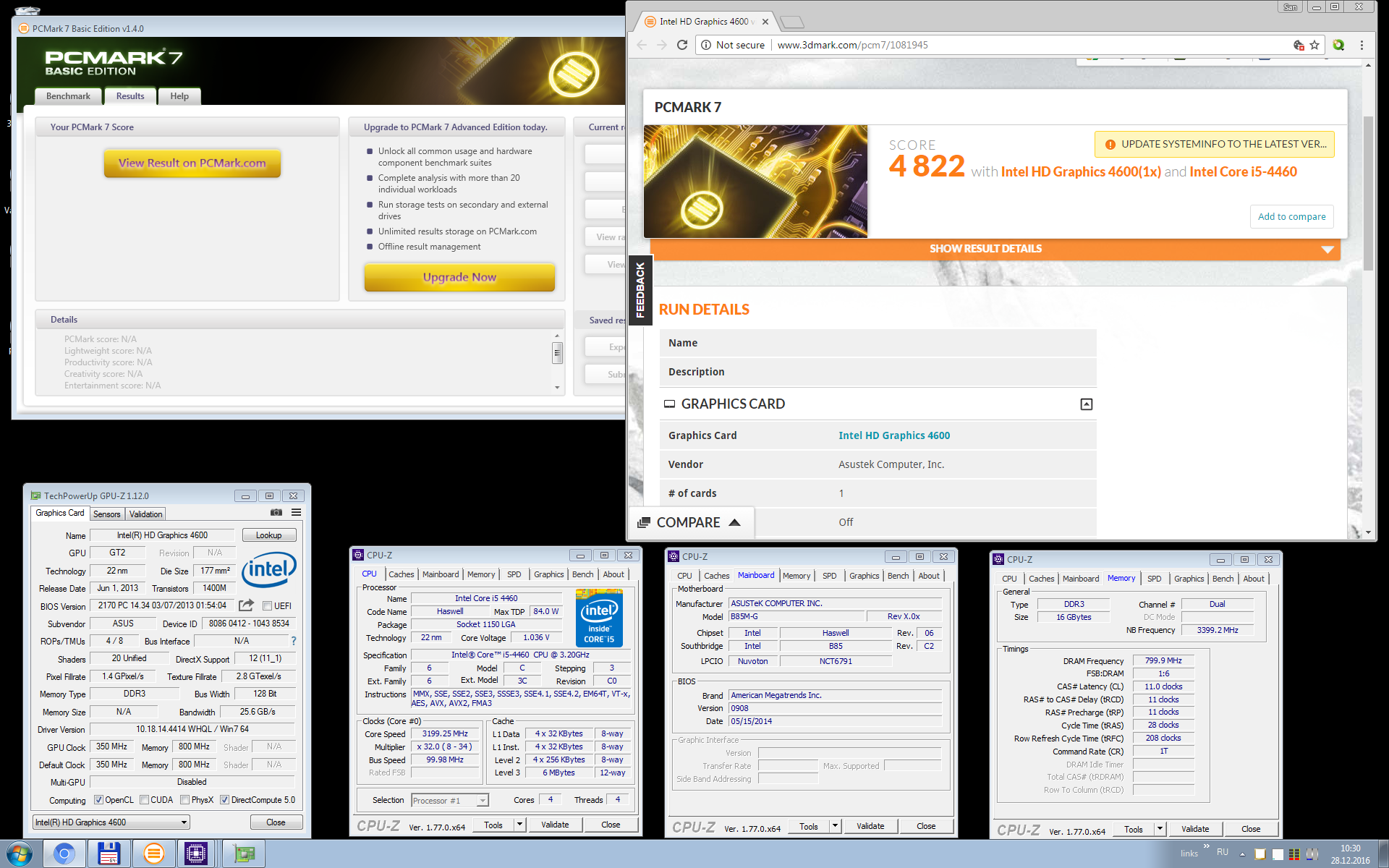
Task: Click the PCMark 7 result thumbnail image
Action: [755, 182]
